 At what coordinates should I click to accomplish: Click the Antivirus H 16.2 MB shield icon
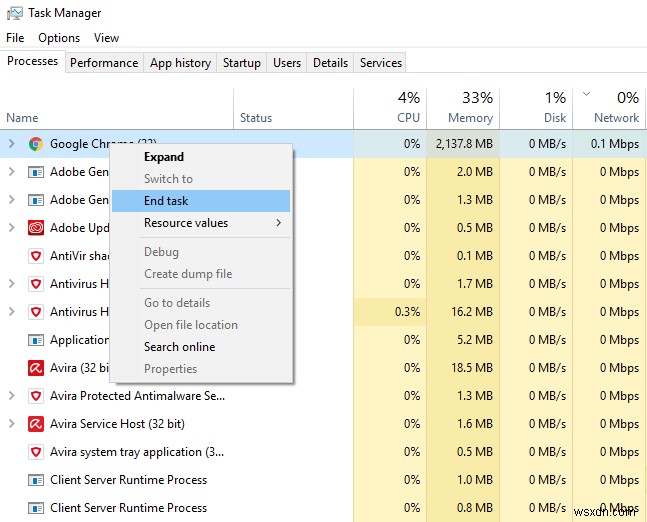[36, 312]
